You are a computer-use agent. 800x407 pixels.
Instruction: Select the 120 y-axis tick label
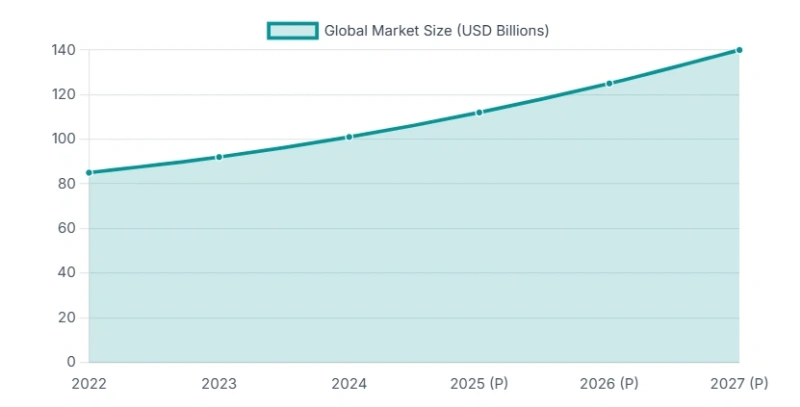[x=64, y=95]
